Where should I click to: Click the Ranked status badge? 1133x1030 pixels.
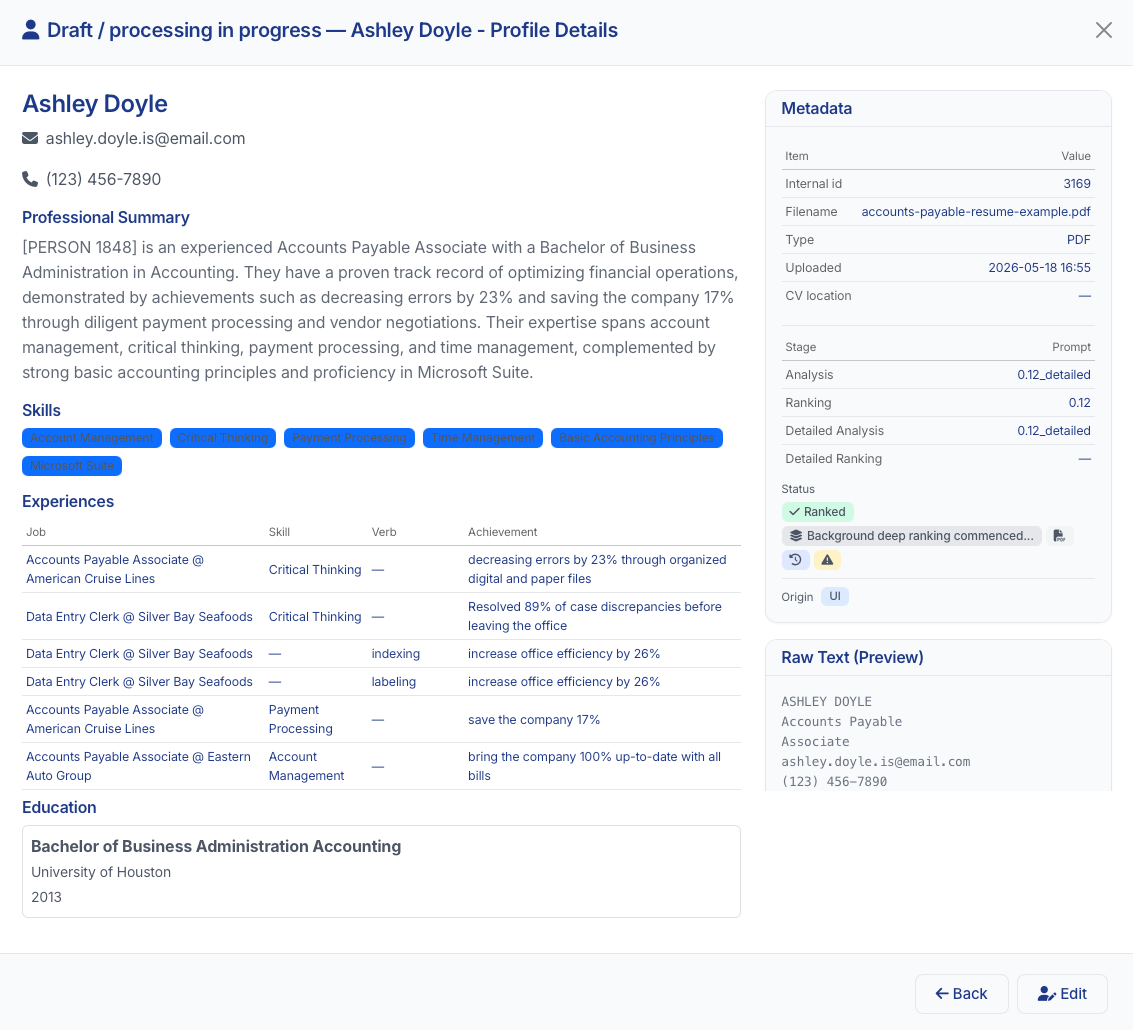pos(817,512)
